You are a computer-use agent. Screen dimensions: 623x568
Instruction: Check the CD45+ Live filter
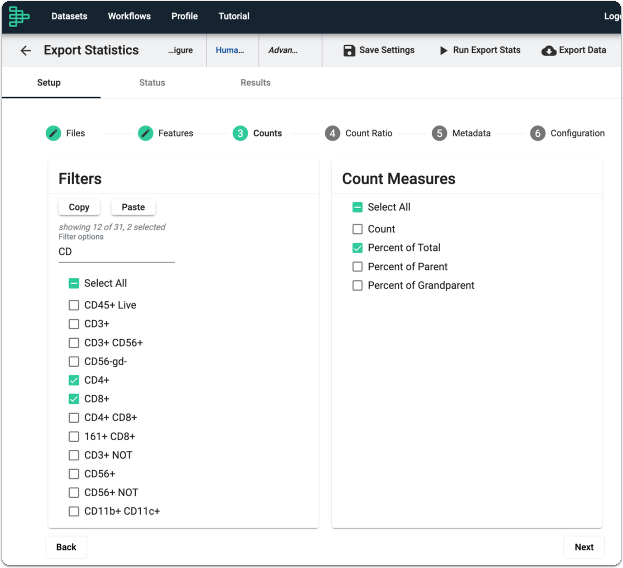pyautogui.click(x=74, y=305)
